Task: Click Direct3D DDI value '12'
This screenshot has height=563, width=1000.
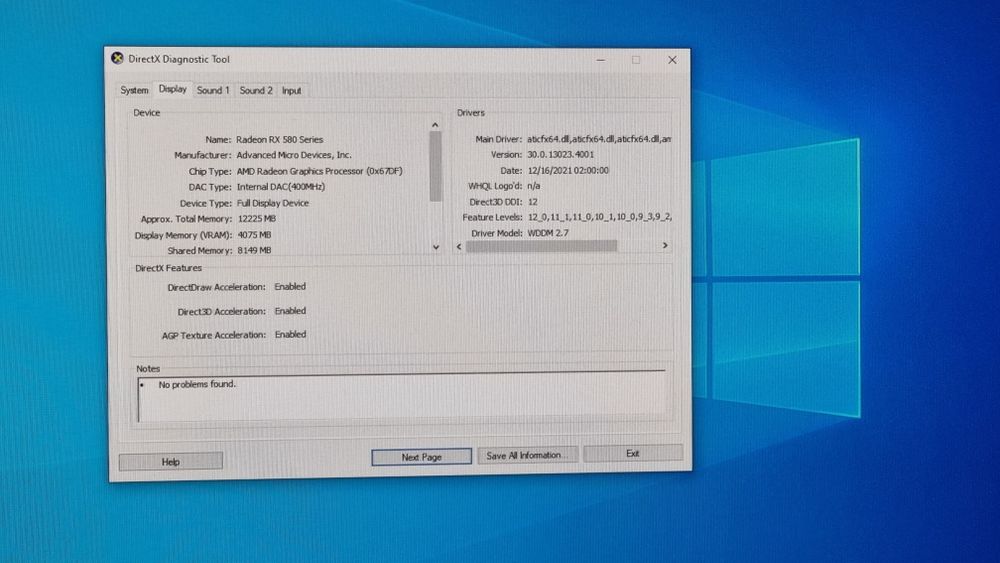Action: [533, 201]
